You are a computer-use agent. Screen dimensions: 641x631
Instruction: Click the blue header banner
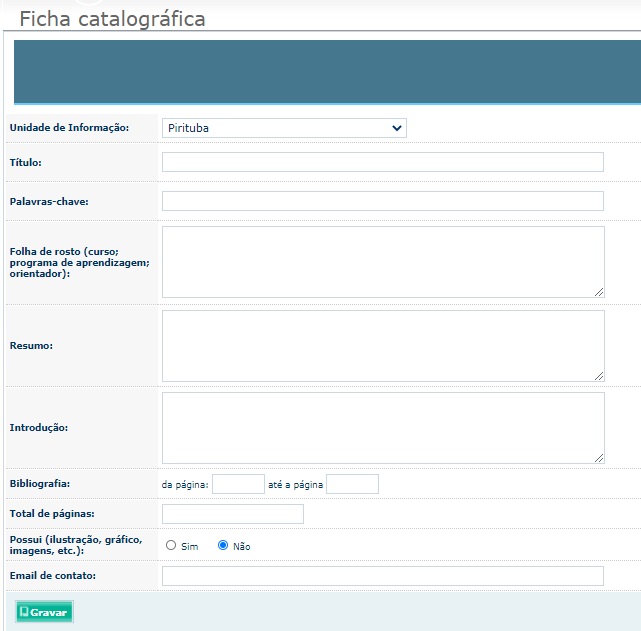click(x=327, y=72)
